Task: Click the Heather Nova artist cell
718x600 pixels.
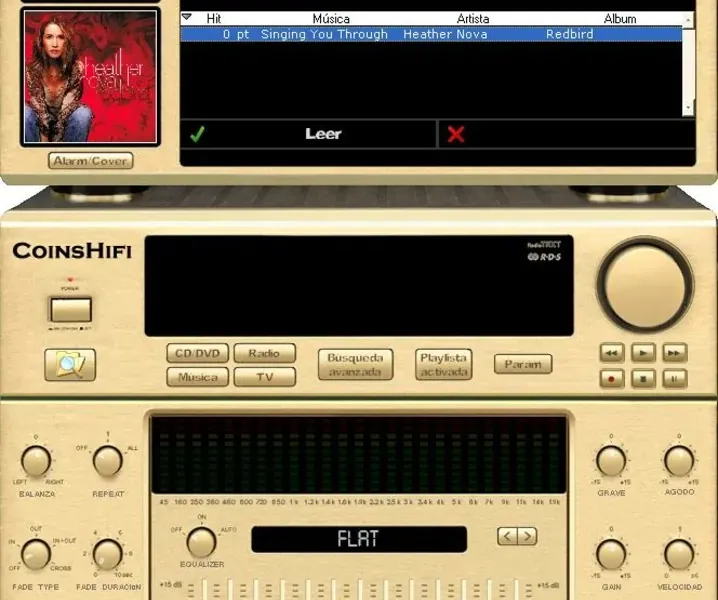Action: [445, 34]
